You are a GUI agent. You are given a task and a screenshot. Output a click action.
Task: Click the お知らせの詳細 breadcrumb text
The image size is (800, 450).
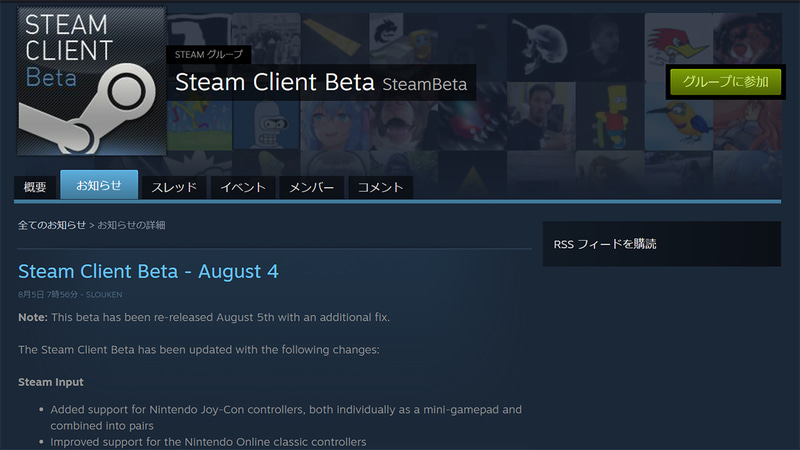pos(131,225)
